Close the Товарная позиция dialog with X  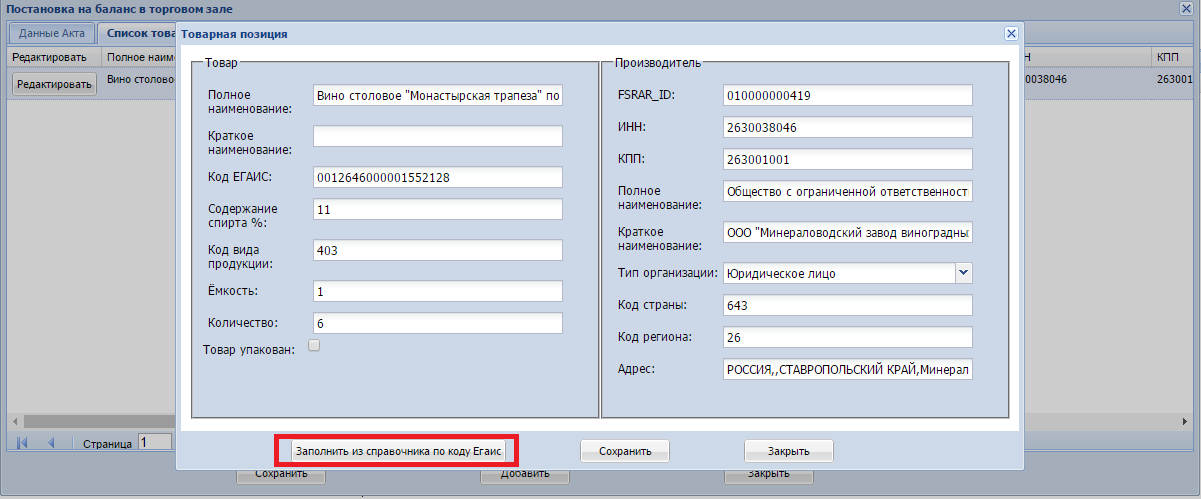(1011, 33)
